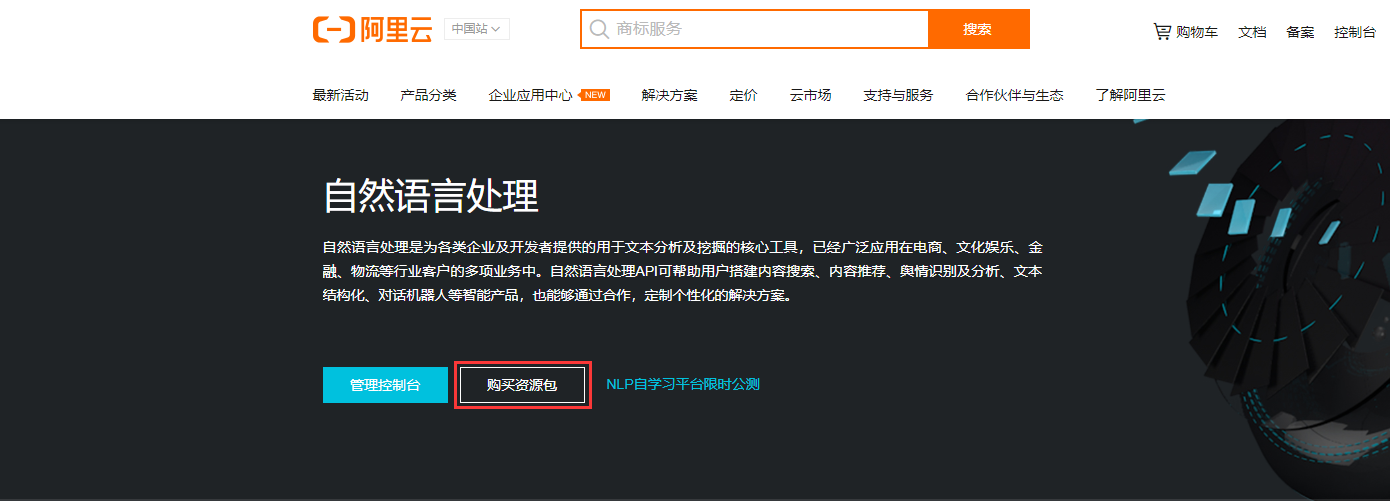Viewport: 1390px width, 501px height.
Task: Click the 管理控制台 button
Action: point(385,384)
